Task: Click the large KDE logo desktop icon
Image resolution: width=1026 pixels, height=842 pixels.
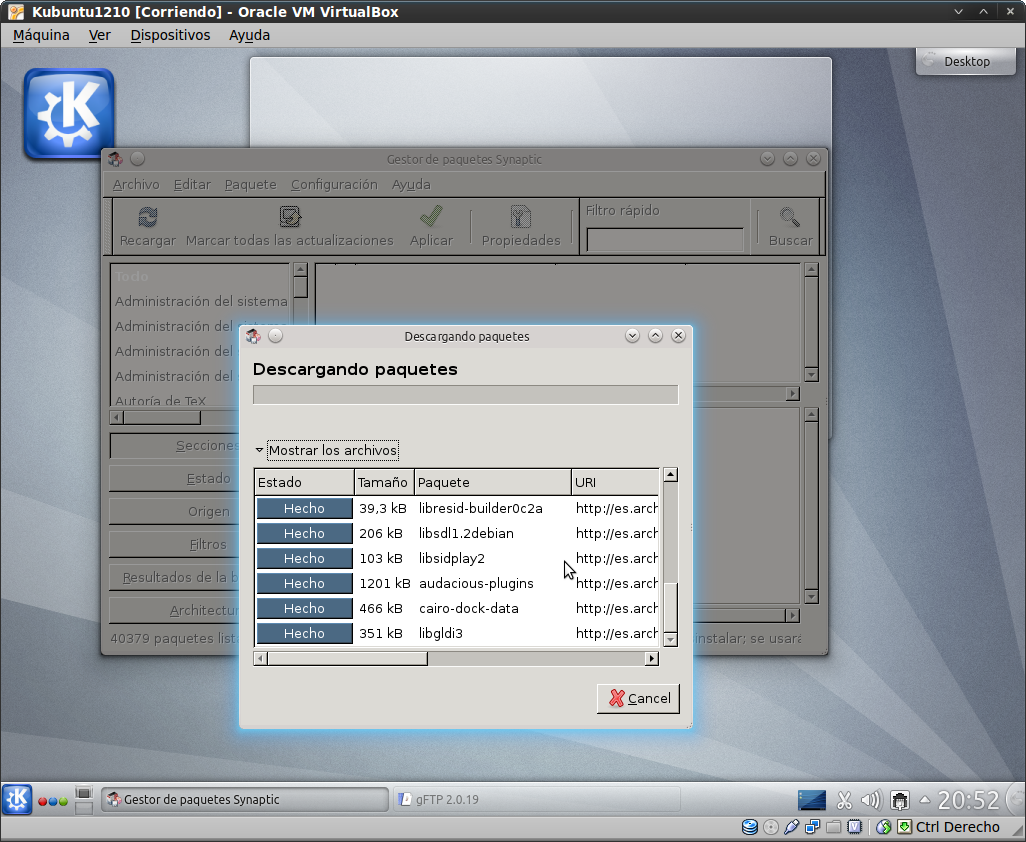Action: pos(69,113)
